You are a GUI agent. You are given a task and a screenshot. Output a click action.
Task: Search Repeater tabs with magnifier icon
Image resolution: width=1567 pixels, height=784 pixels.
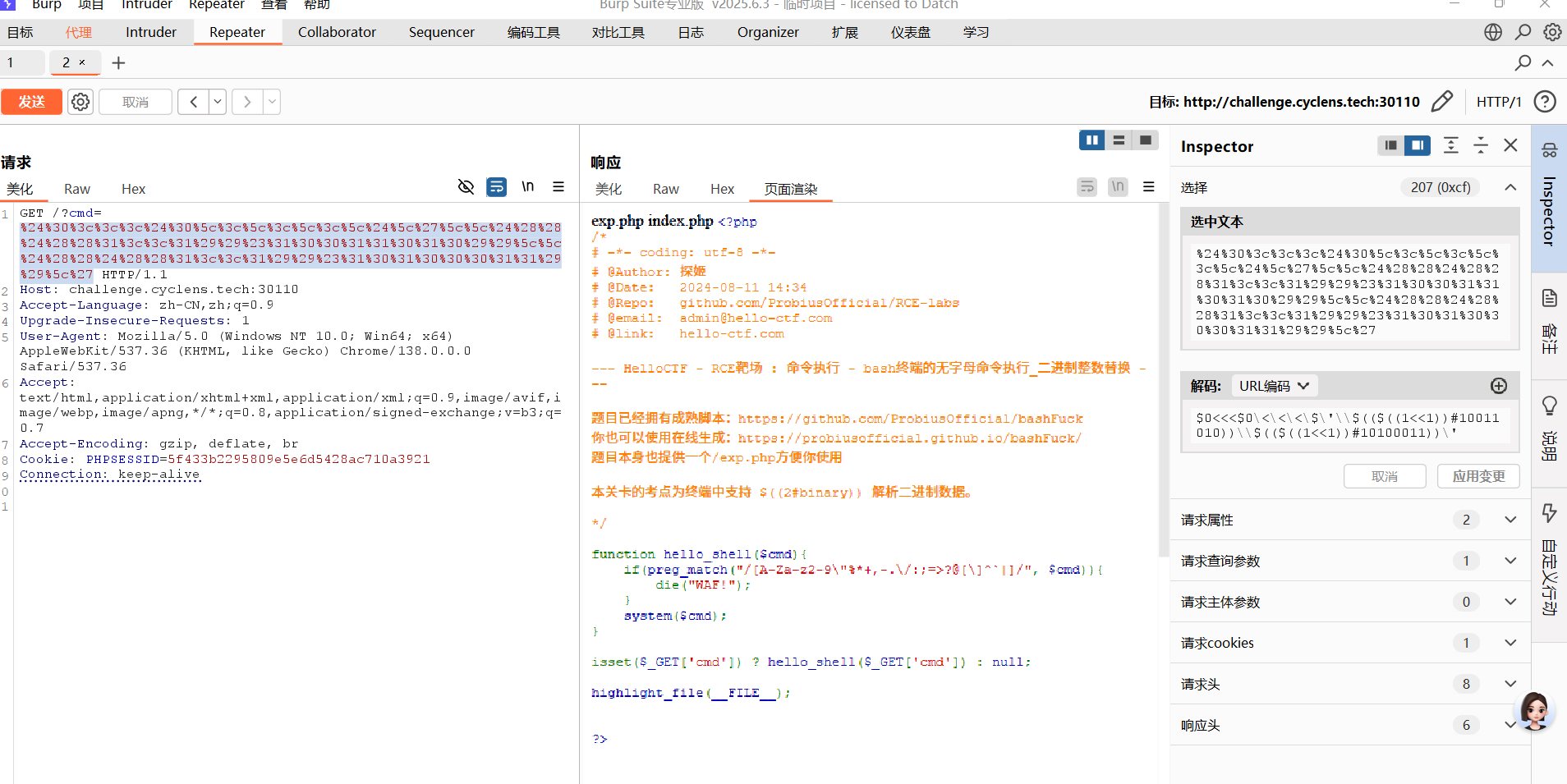point(1523,62)
